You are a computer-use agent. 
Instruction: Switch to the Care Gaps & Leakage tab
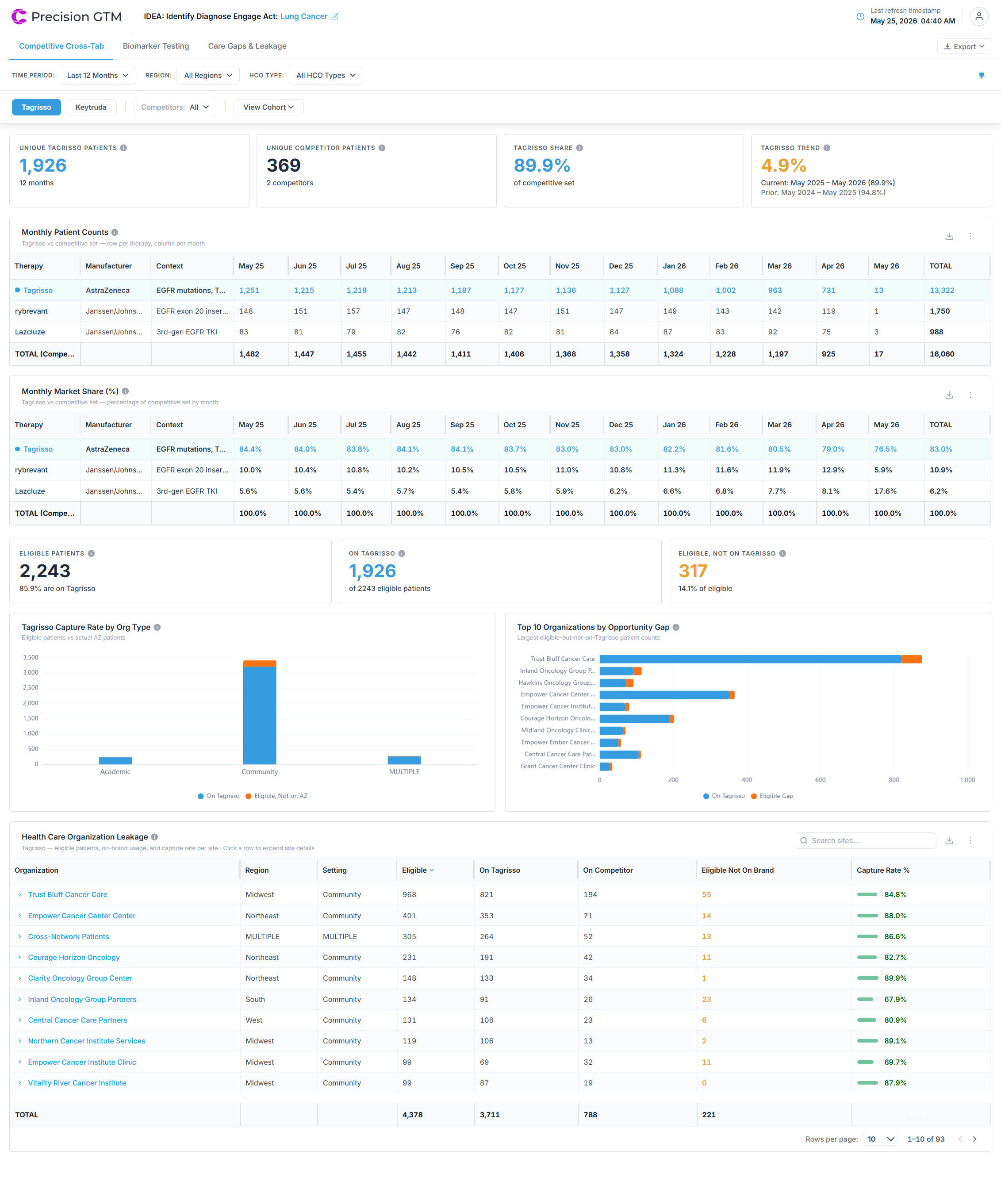(247, 46)
